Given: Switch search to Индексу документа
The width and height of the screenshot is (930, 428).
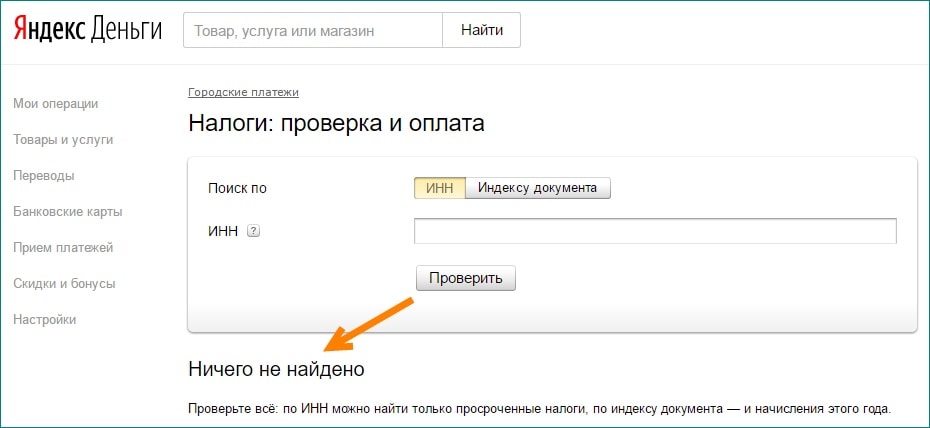Looking at the screenshot, I should pos(537,188).
